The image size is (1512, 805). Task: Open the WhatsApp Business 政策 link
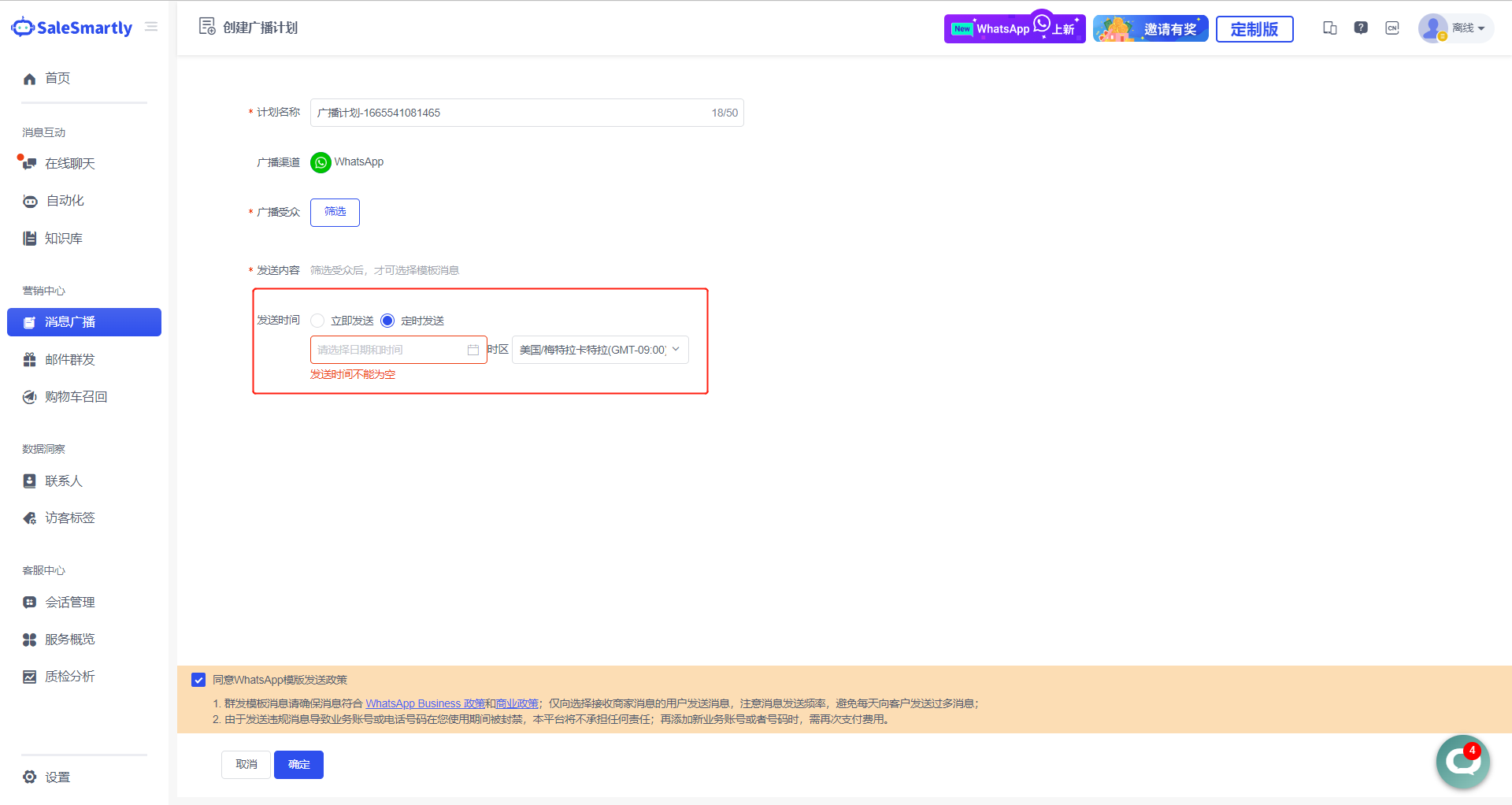(x=425, y=703)
